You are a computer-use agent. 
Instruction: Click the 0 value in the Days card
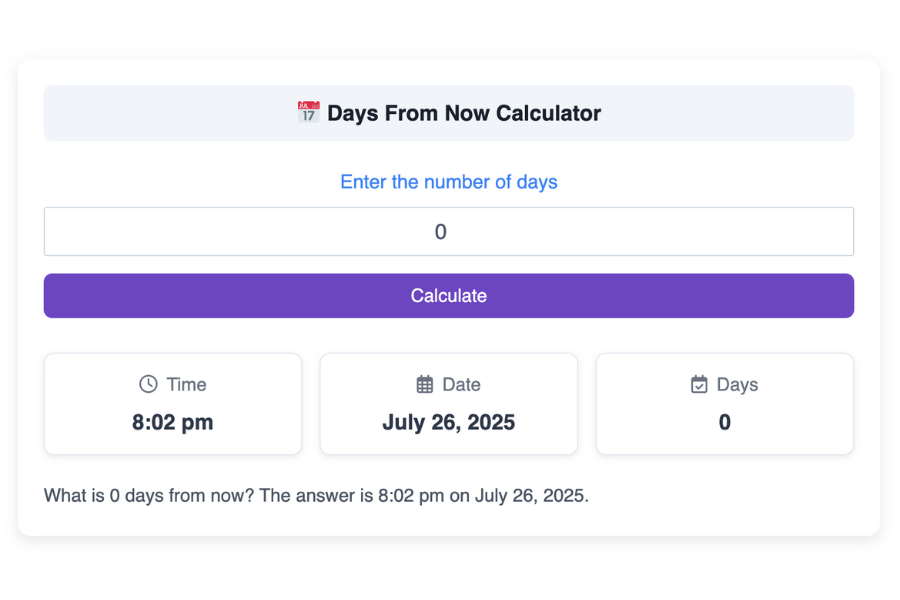724,422
